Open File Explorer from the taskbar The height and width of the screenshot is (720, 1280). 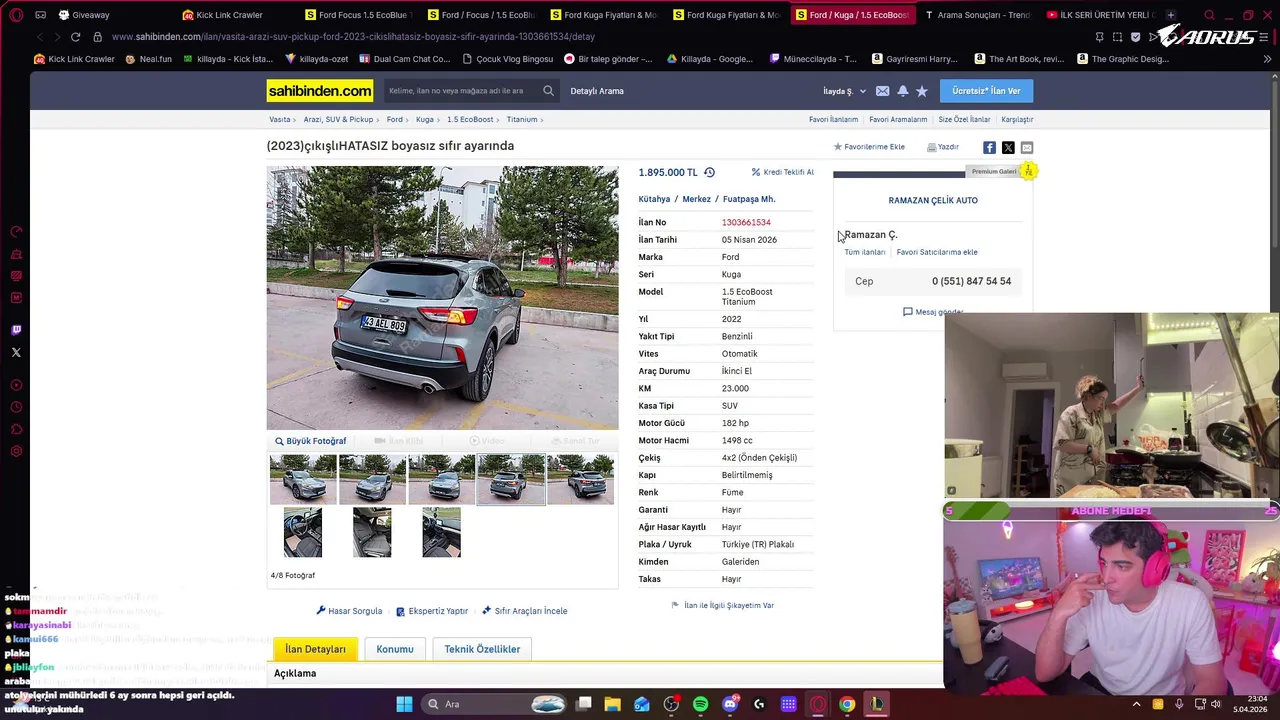tap(613, 704)
